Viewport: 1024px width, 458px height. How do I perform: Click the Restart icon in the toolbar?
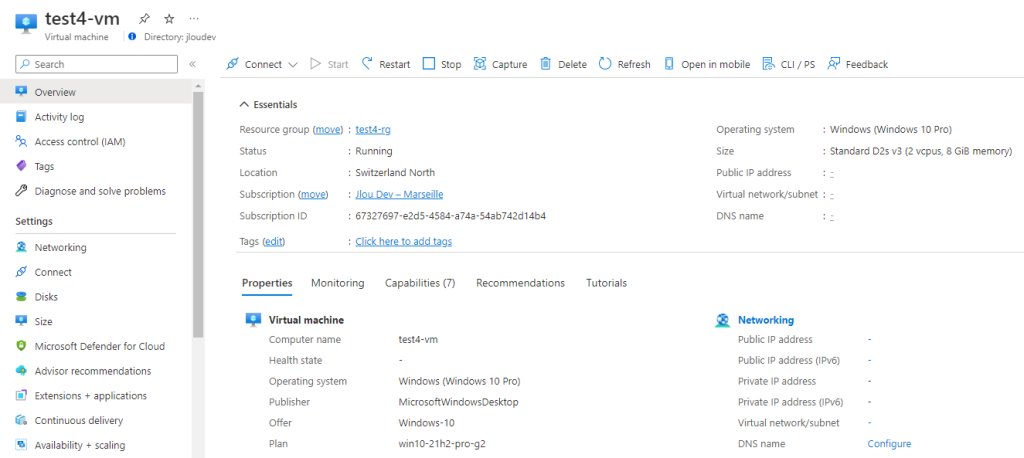tap(367, 63)
